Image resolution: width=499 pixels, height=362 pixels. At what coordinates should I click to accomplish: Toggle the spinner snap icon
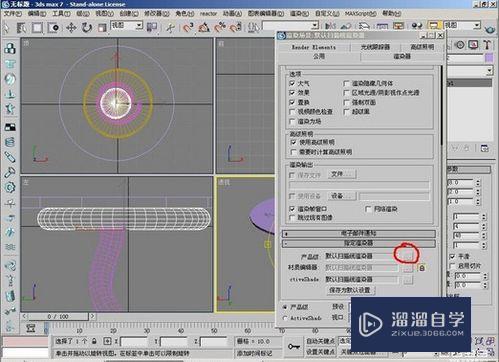pos(236,27)
